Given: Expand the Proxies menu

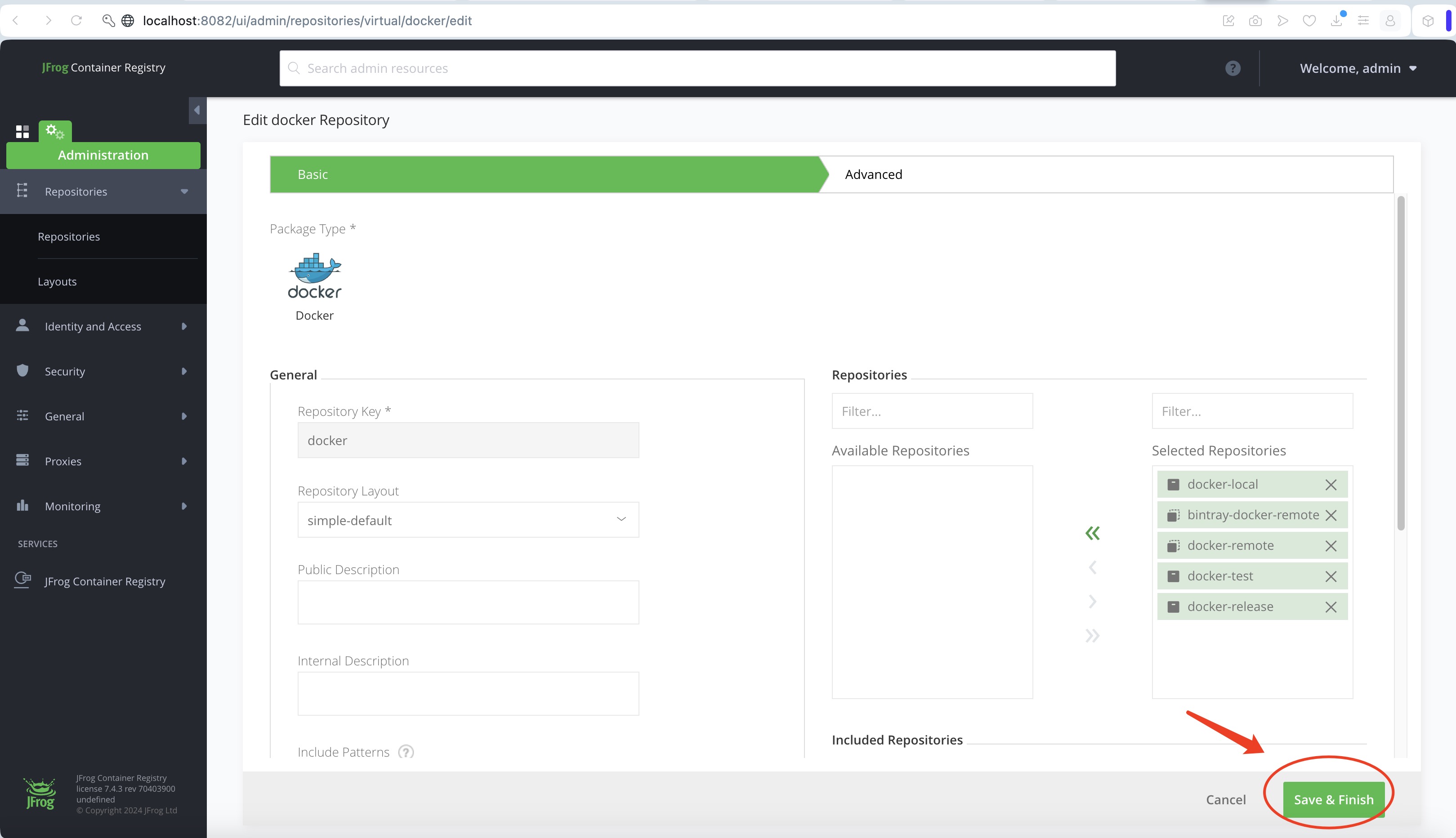Looking at the screenshot, I should pos(103,461).
